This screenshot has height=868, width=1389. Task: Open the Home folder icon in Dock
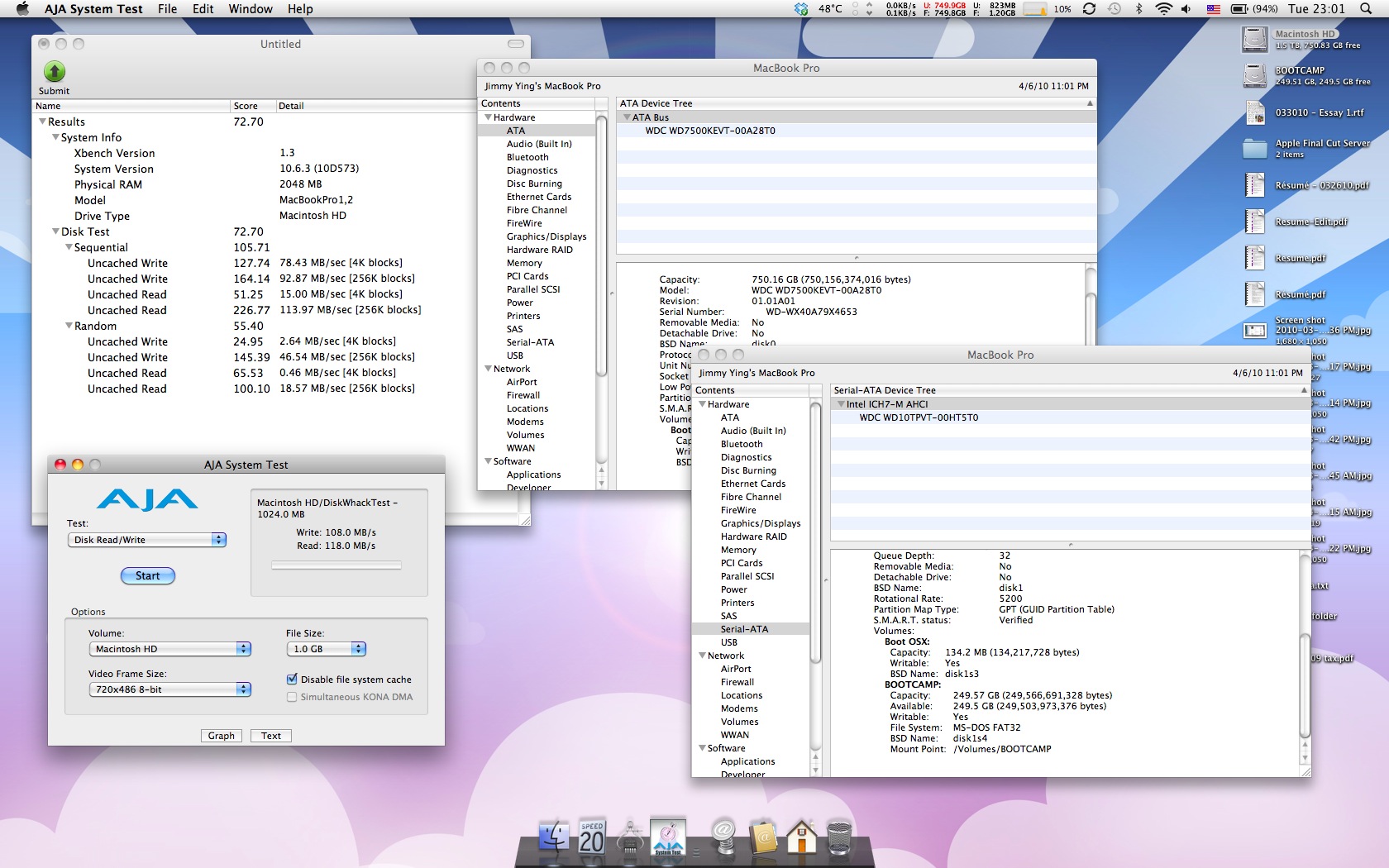click(801, 837)
